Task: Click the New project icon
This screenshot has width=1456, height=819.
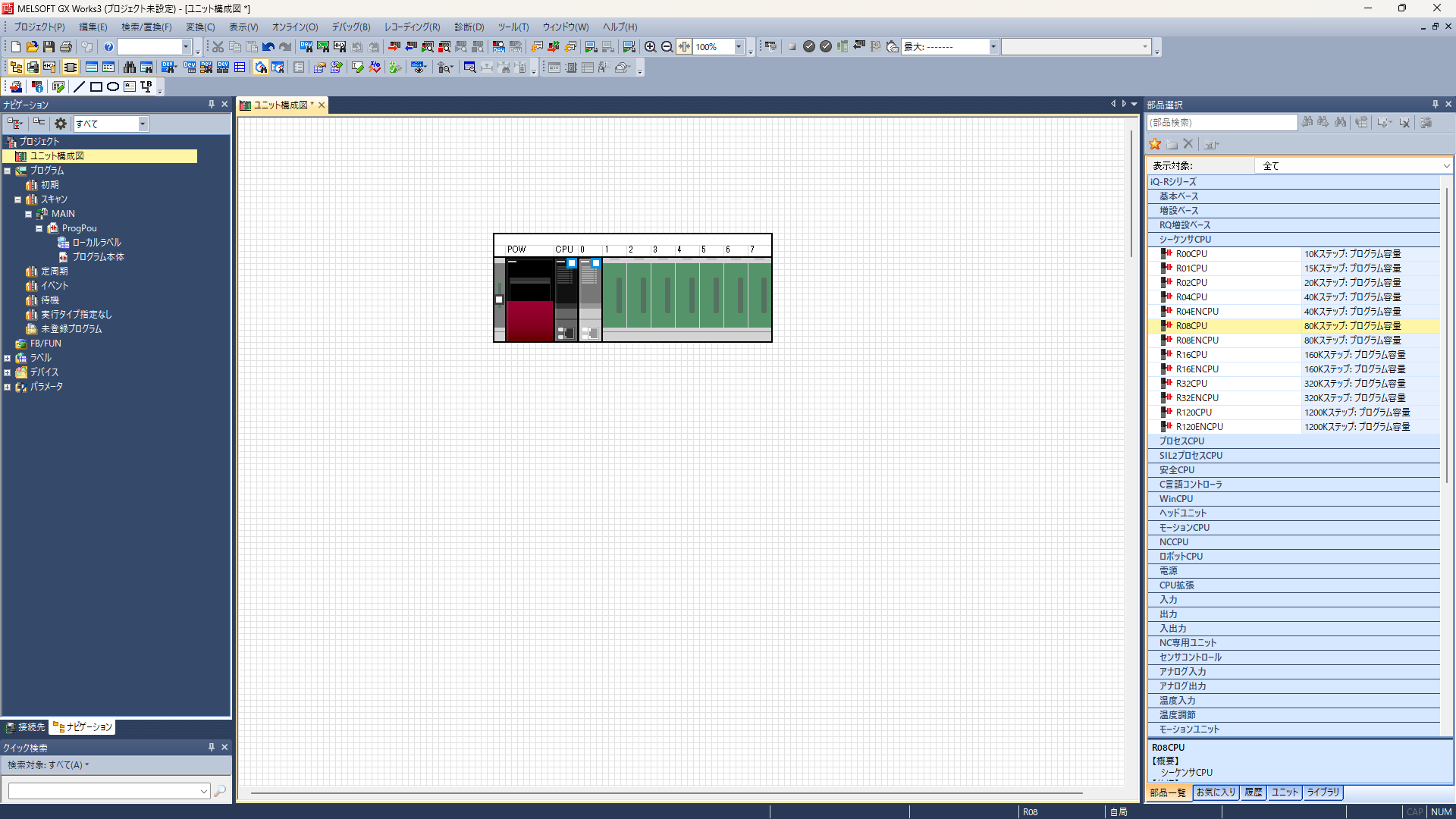Action: point(16,47)
